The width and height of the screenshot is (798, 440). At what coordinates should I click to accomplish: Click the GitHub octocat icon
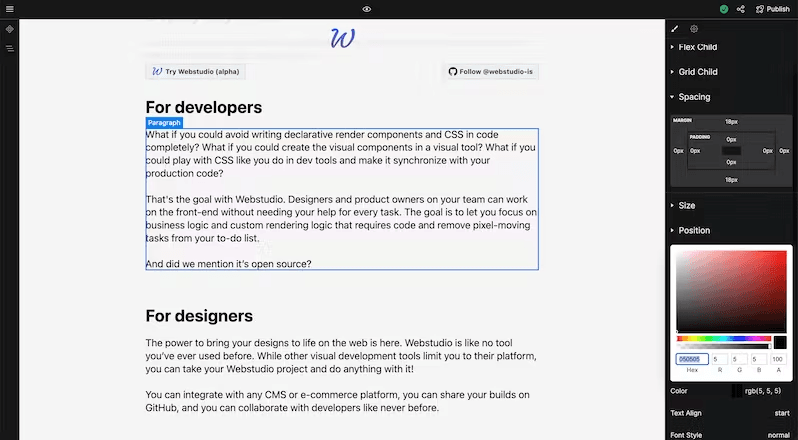click(452, 72)
